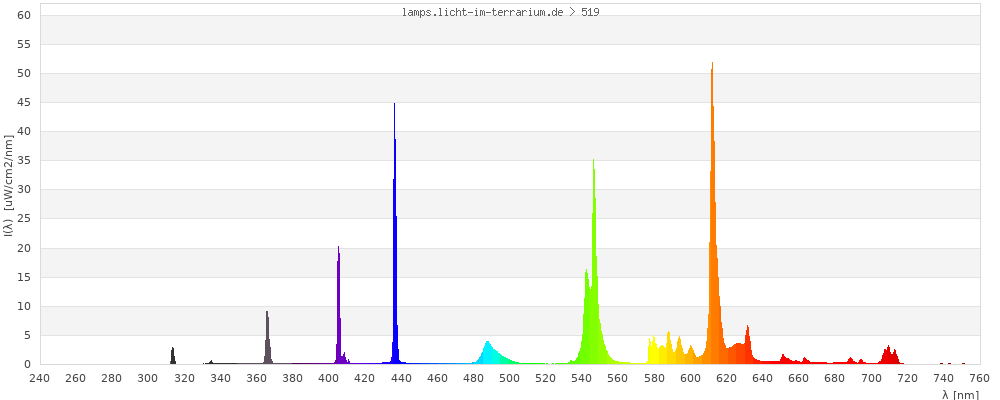Image resolution: width=1000 pixels, height=400 pixels.
Task: Click the 0 tick label on y-axis
Action: (x=29, y=364)
